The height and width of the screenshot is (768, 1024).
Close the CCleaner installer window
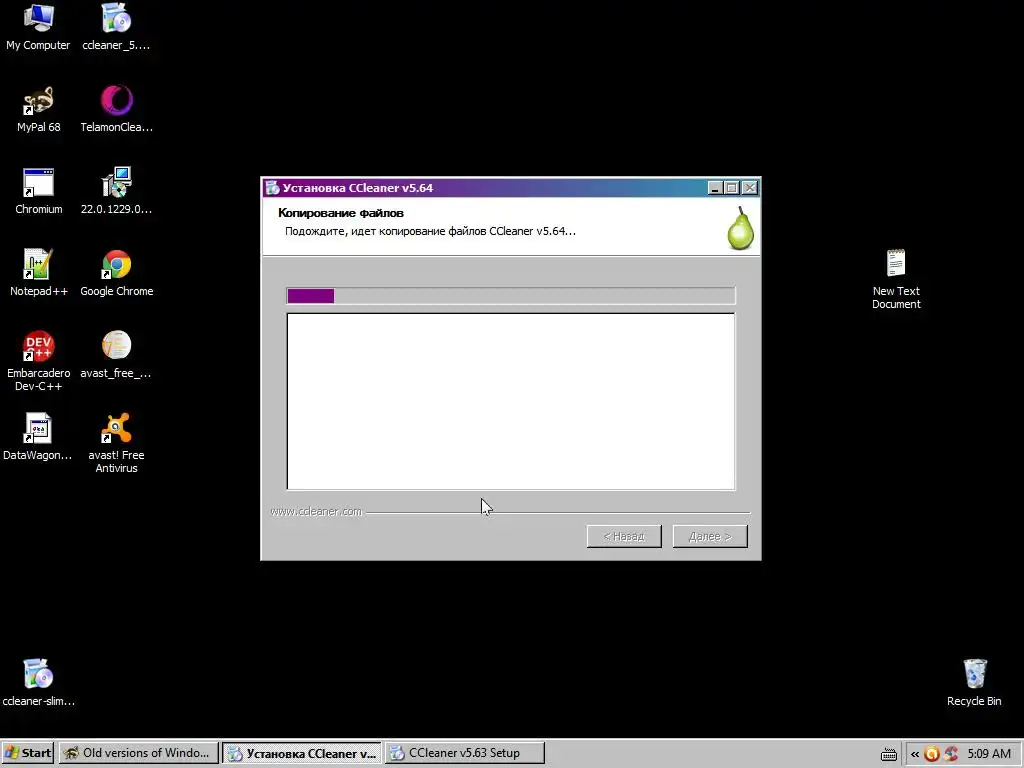750,188
